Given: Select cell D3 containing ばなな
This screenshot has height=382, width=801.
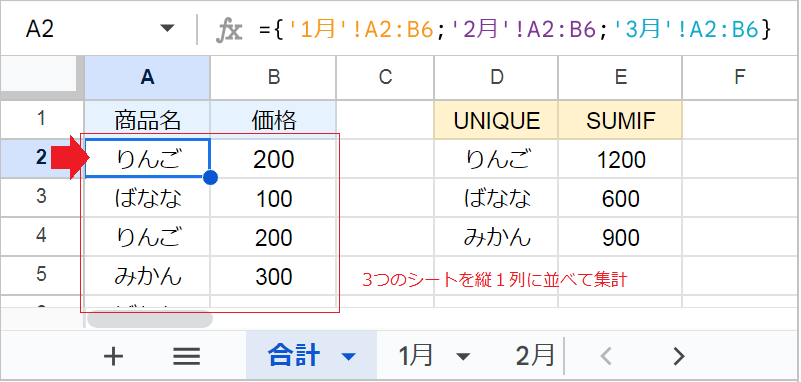Looking at the screenshot, I should 496,198.
